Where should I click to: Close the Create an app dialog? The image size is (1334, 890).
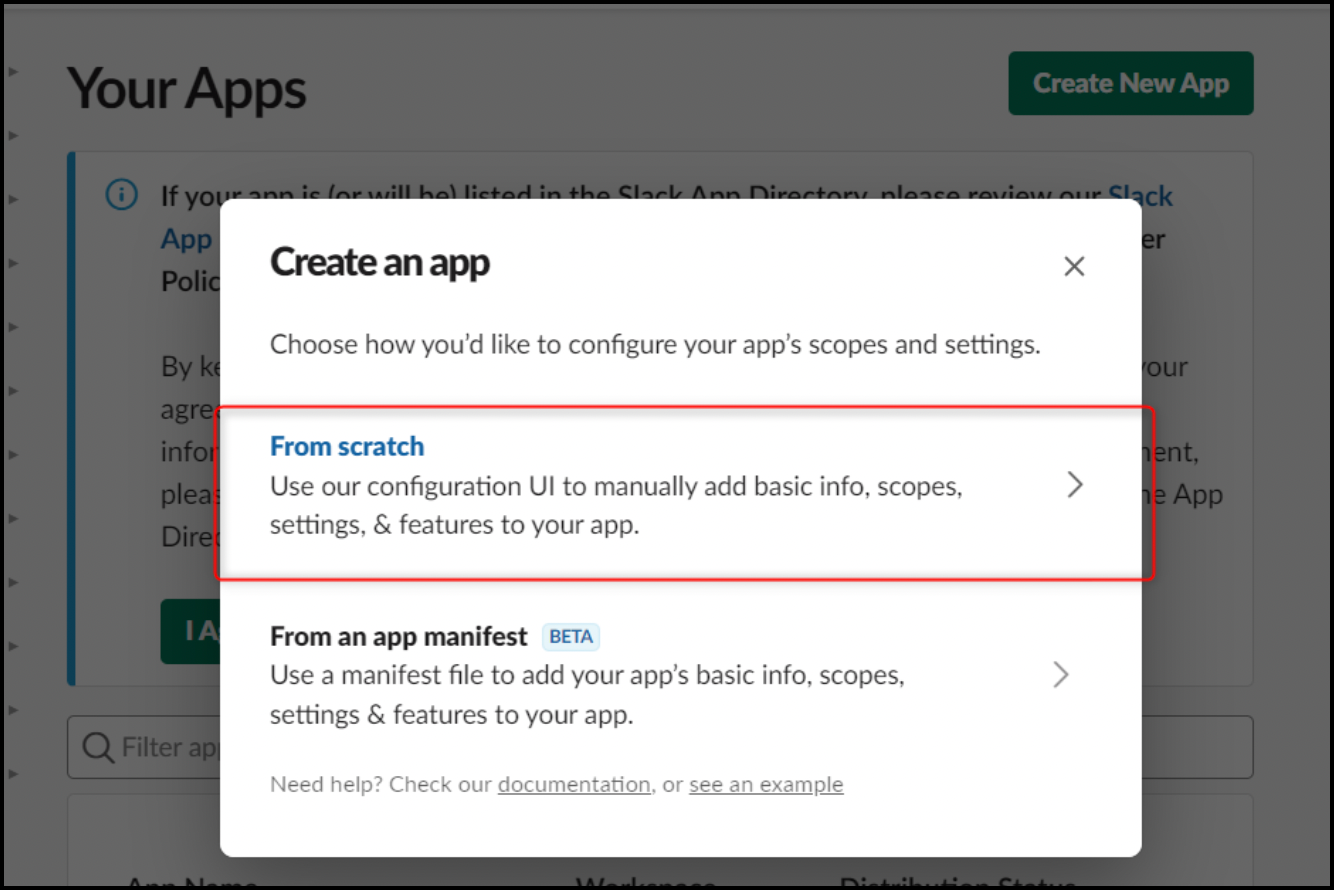click(1074, 266)
